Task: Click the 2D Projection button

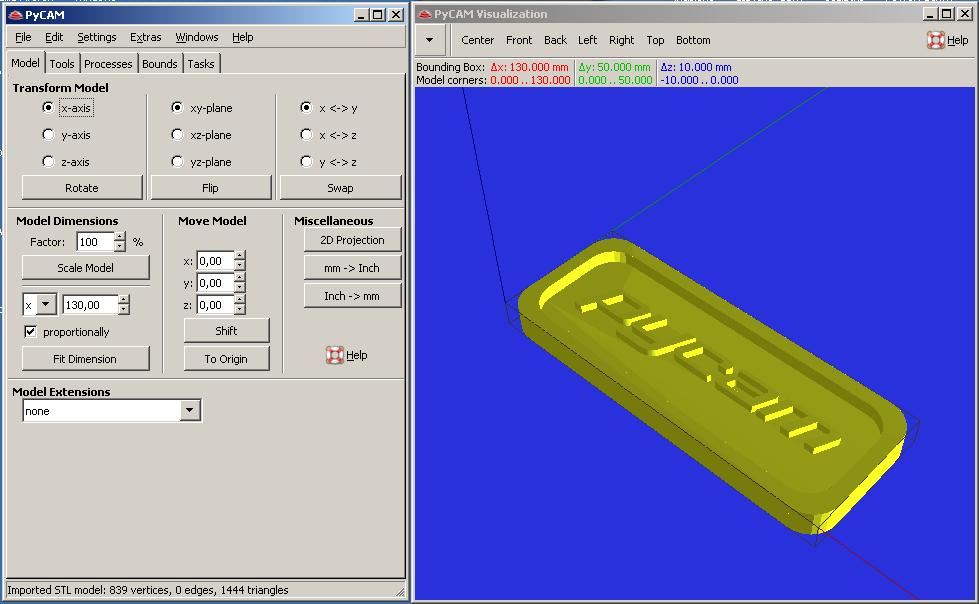Action: coord(352,240)
